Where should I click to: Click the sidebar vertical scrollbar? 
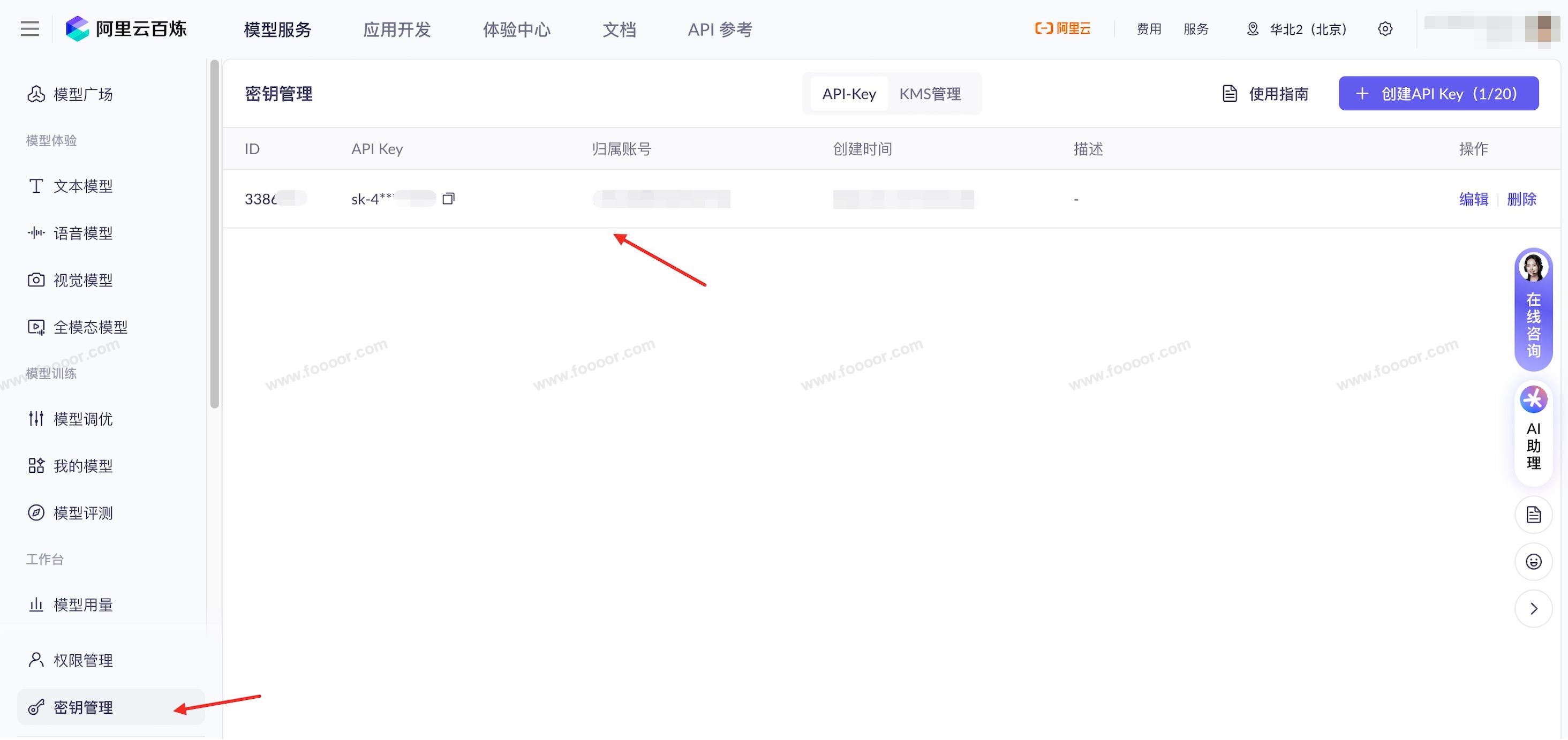point(214,235)
